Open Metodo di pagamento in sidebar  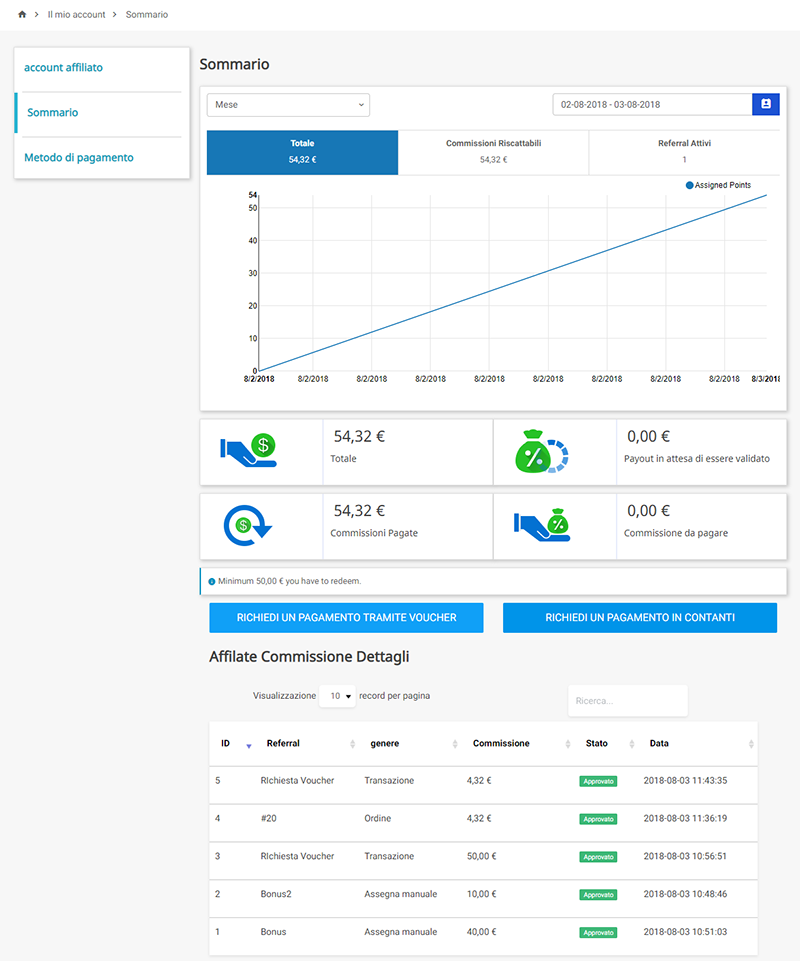[78, 158]
